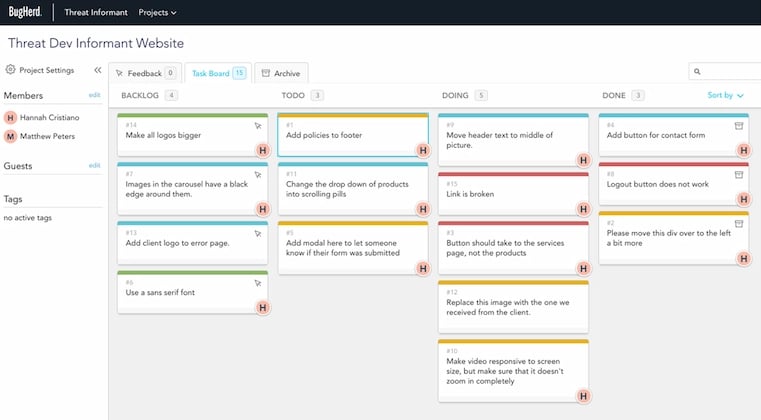Click the BugHerd logo

coord(26,13)
